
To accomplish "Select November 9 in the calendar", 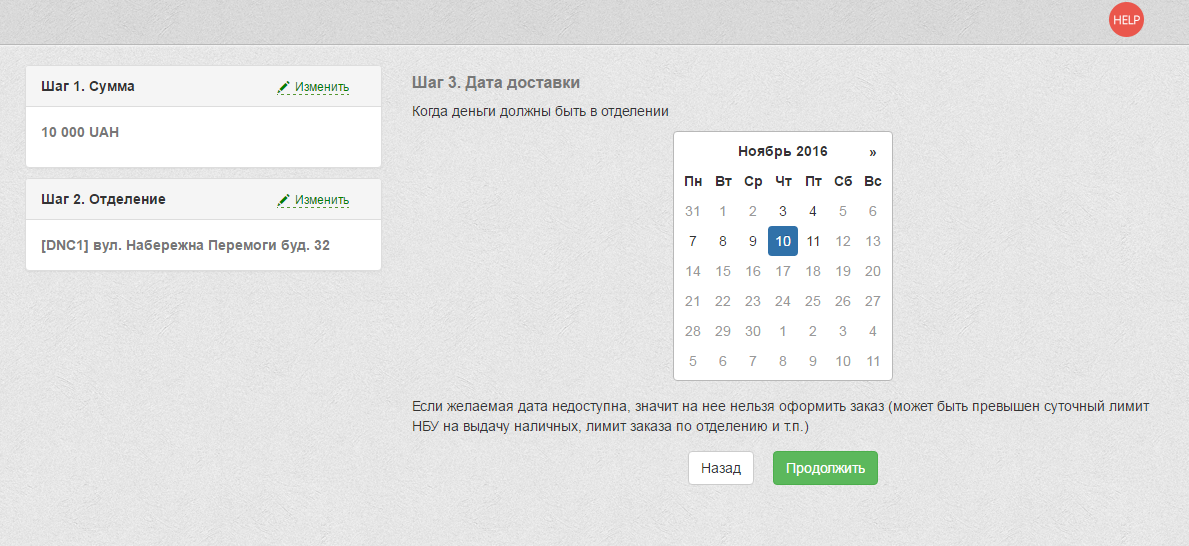I will tap(753, 241).
